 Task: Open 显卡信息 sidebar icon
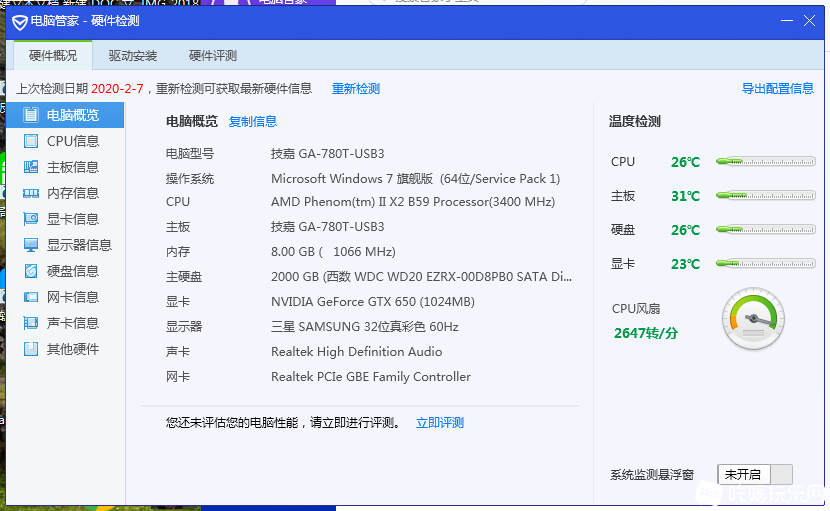[31, 219]
